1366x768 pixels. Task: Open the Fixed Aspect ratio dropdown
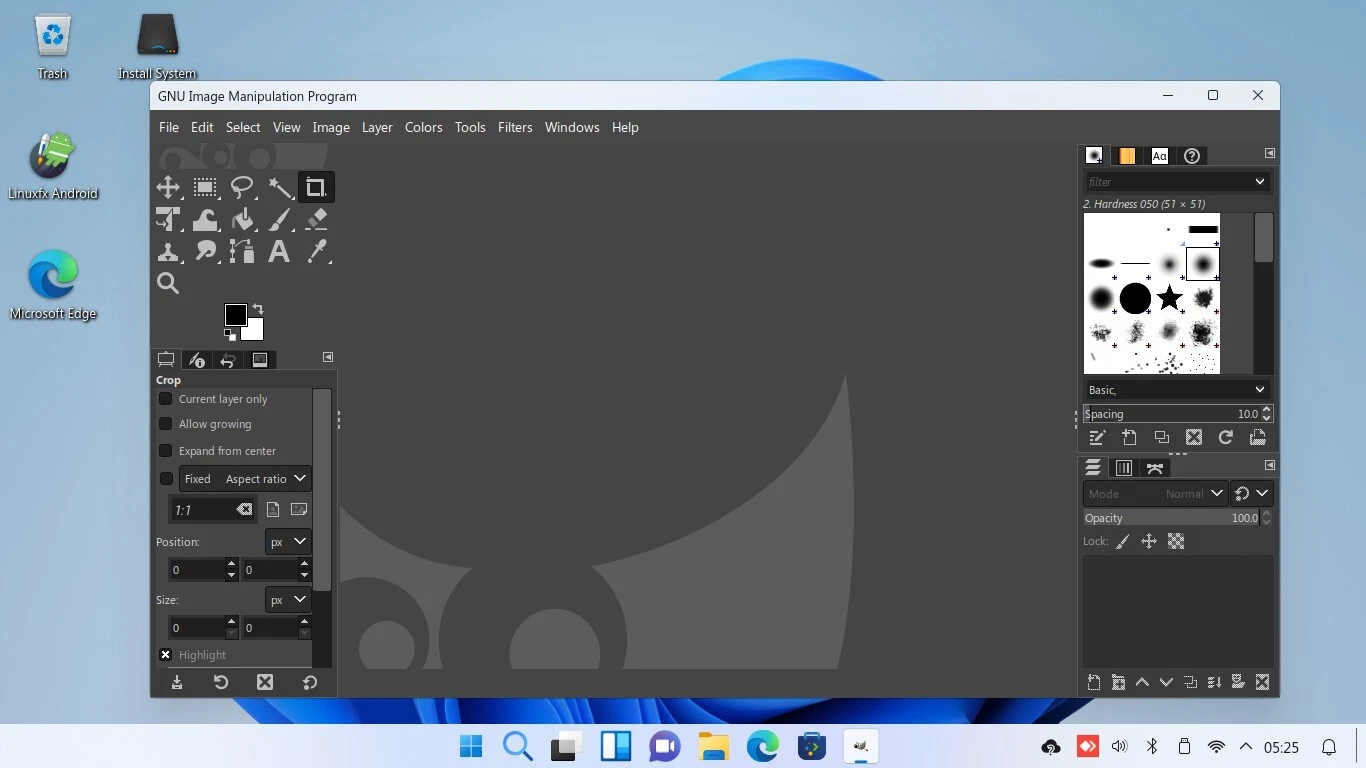click(245, 479)
